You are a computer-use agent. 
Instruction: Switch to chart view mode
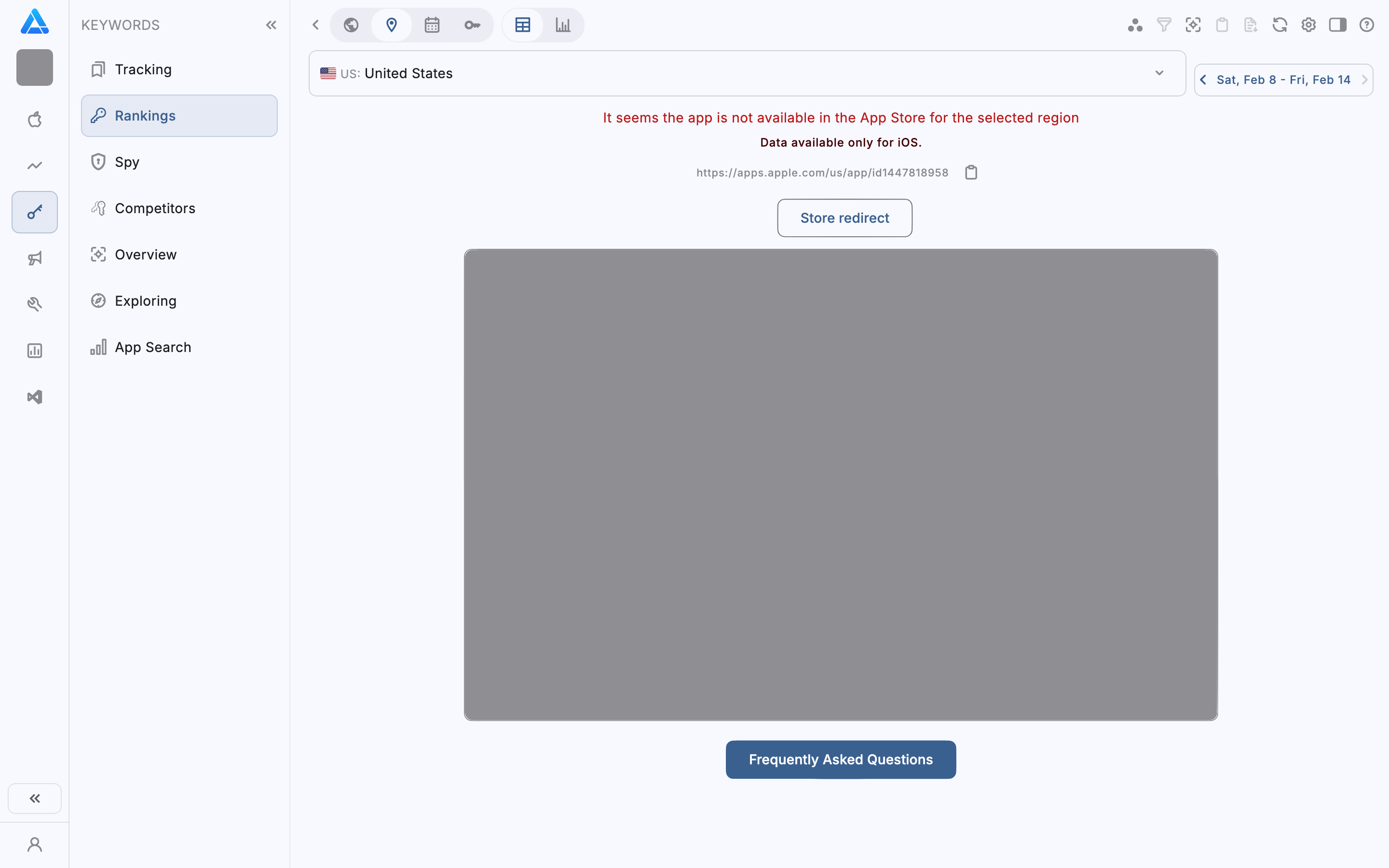tap(562, 25)
